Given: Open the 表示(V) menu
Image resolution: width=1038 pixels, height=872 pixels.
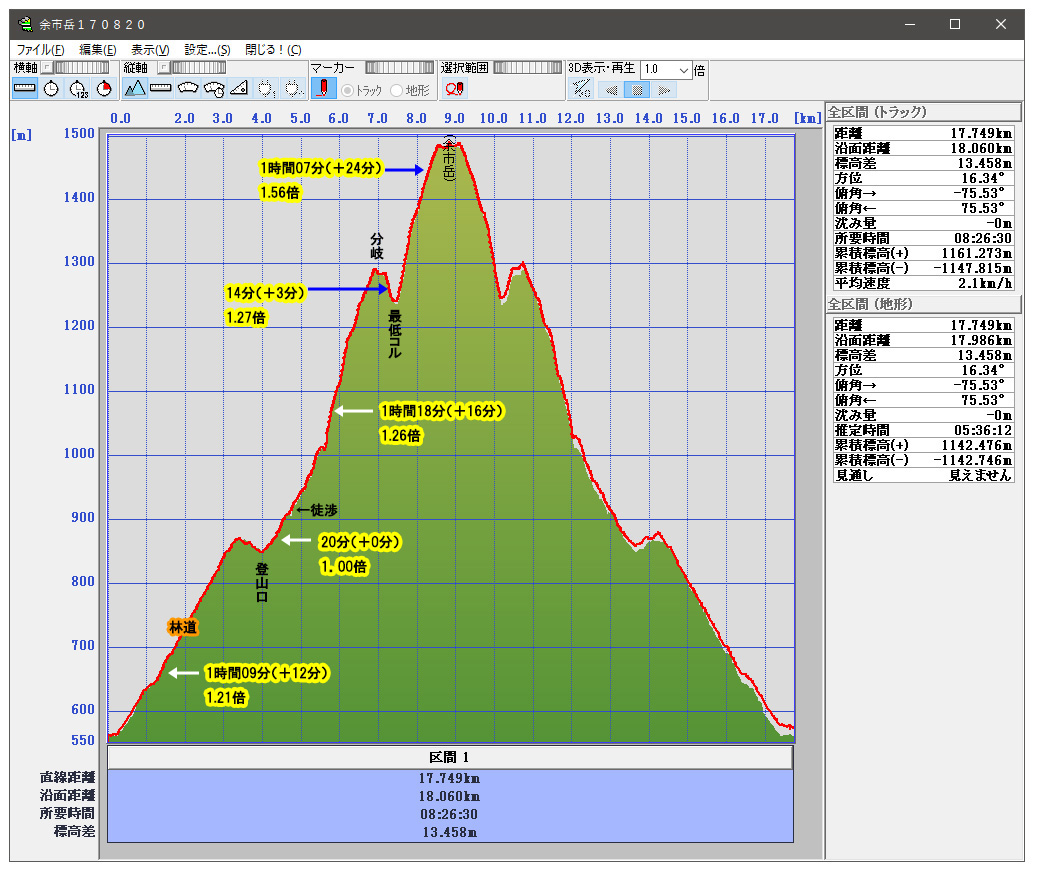Looking at the screenshot, I should (x=150, y=49).
